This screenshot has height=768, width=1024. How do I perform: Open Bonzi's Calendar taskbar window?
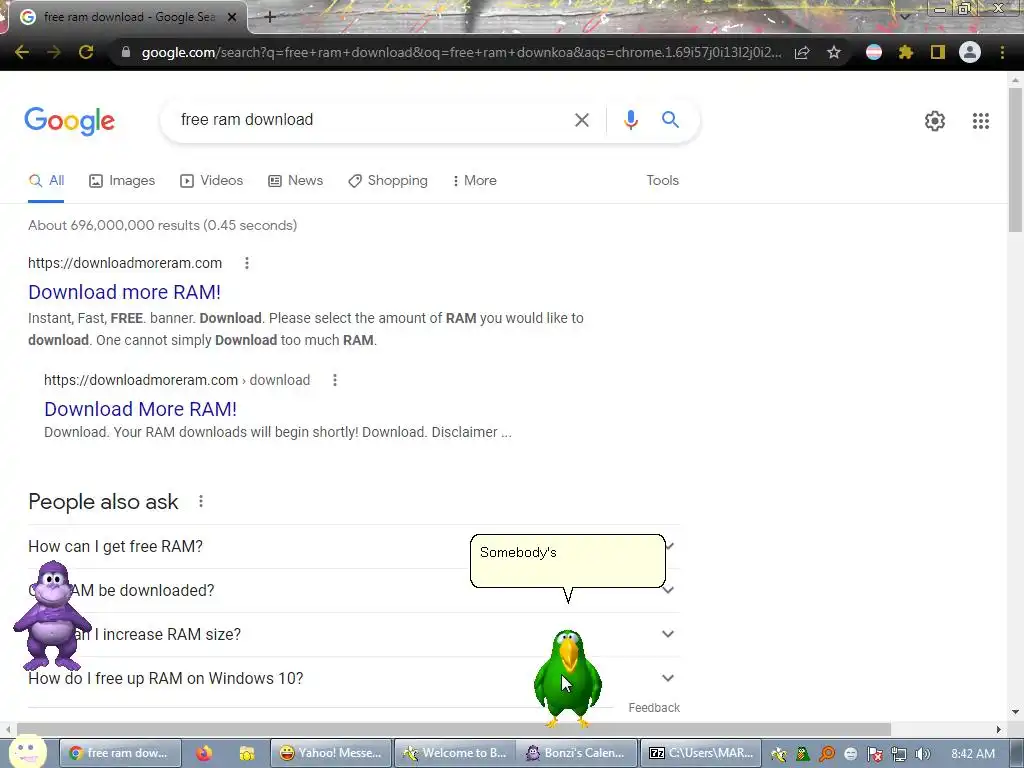pos(577,753)
